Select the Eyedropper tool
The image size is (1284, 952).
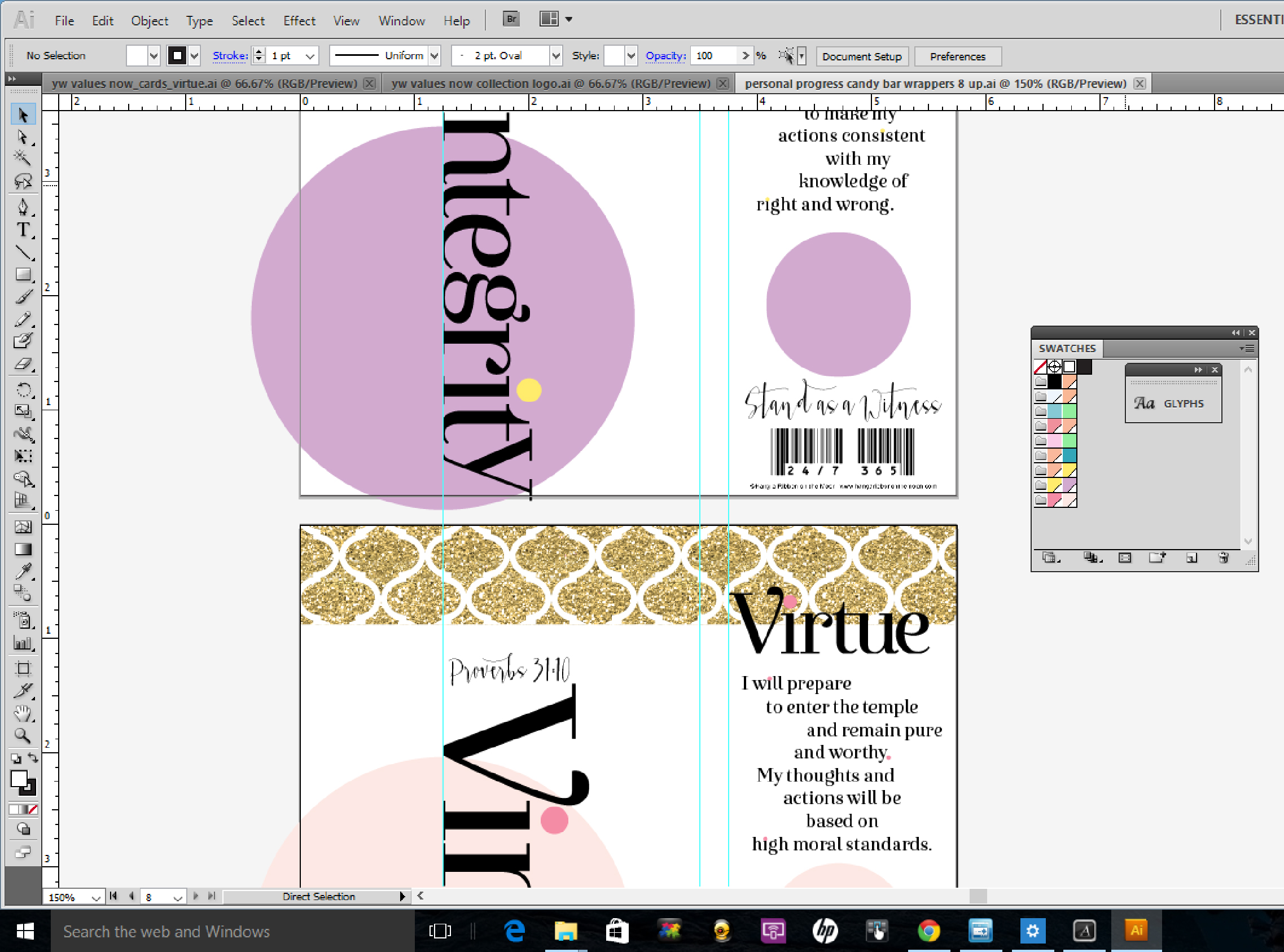23,571
